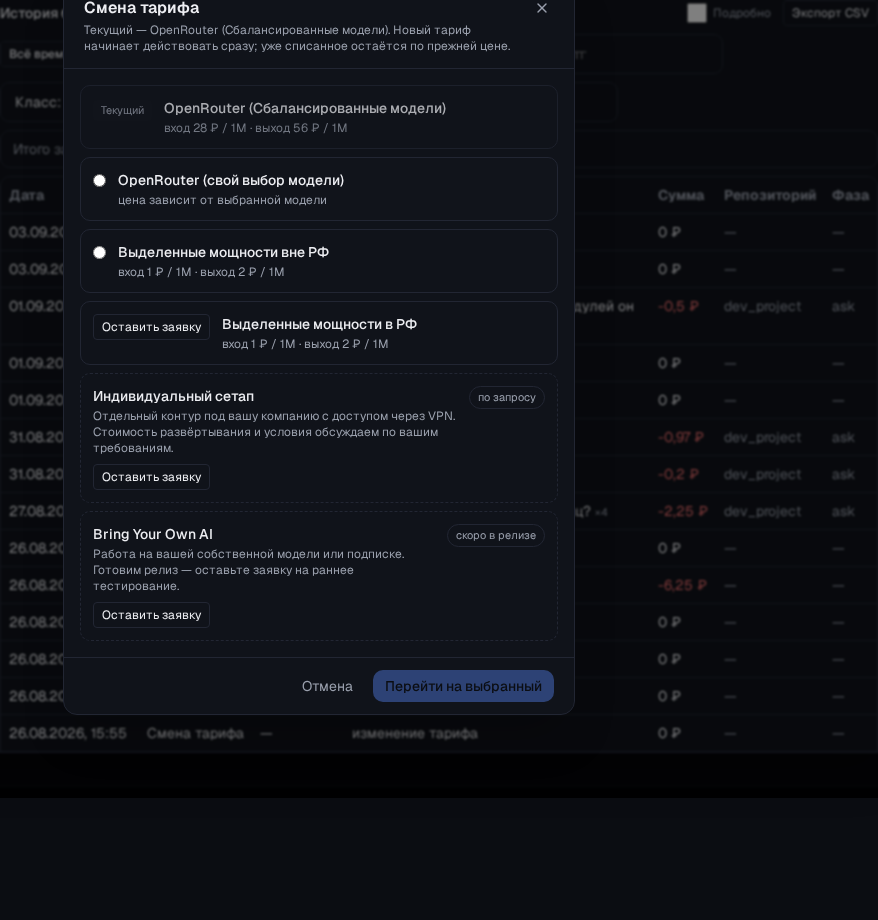Select OpenRouter (свой выбор модели) radio option
Viewport: 878px width, 920px height.
tap(100, 181)
